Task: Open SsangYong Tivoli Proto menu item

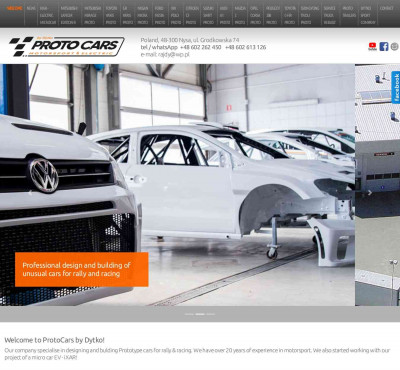Action: (310, 15)
